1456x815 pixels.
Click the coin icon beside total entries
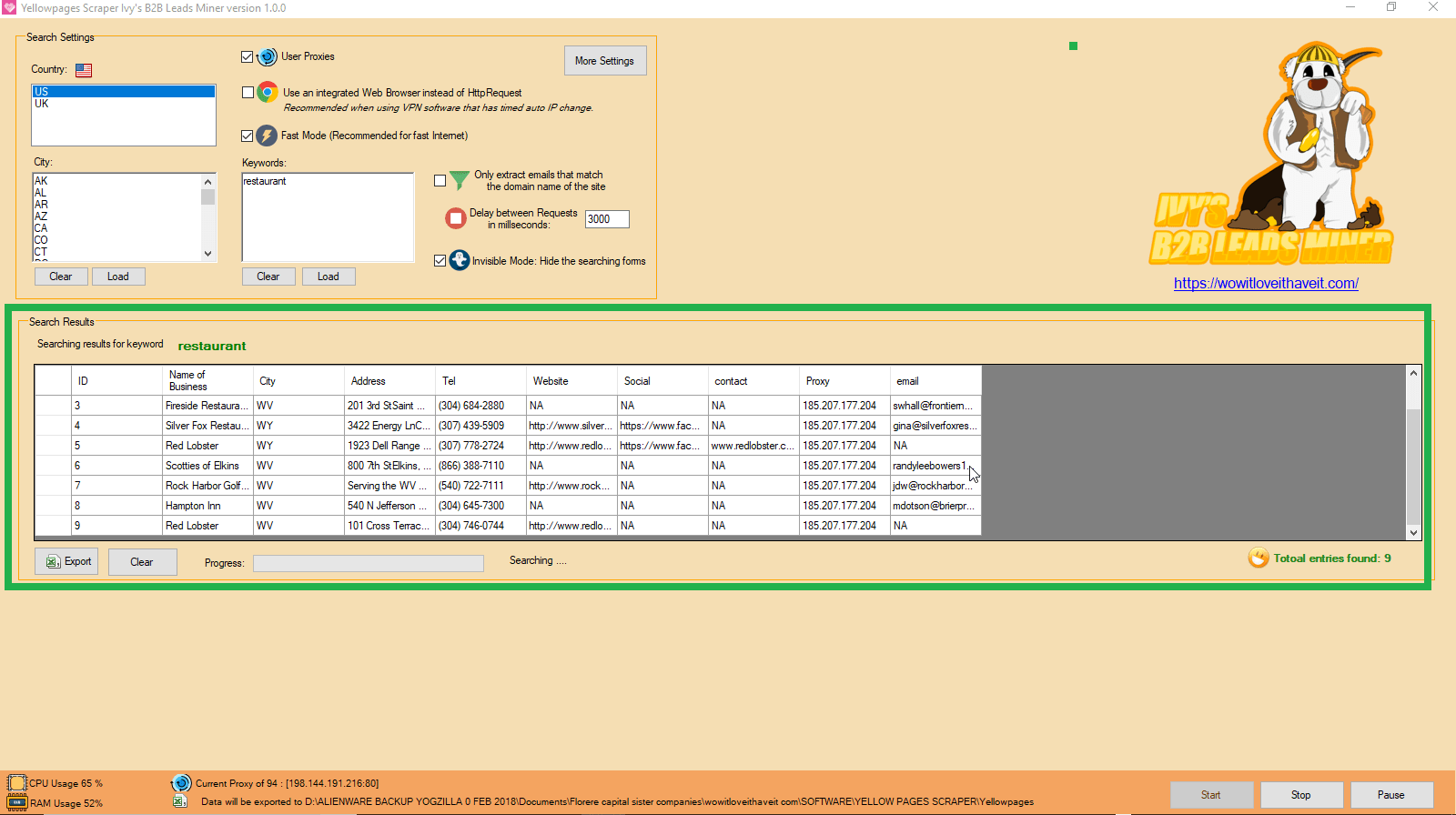coord(1259,558)
